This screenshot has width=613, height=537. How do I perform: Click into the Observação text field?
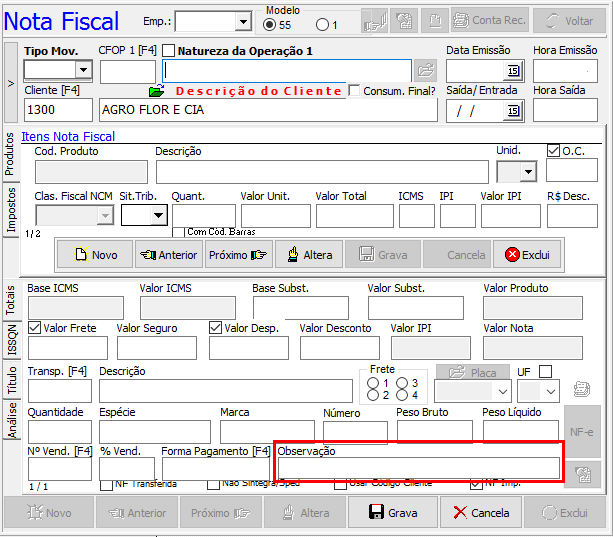click(x=418, y=468)
